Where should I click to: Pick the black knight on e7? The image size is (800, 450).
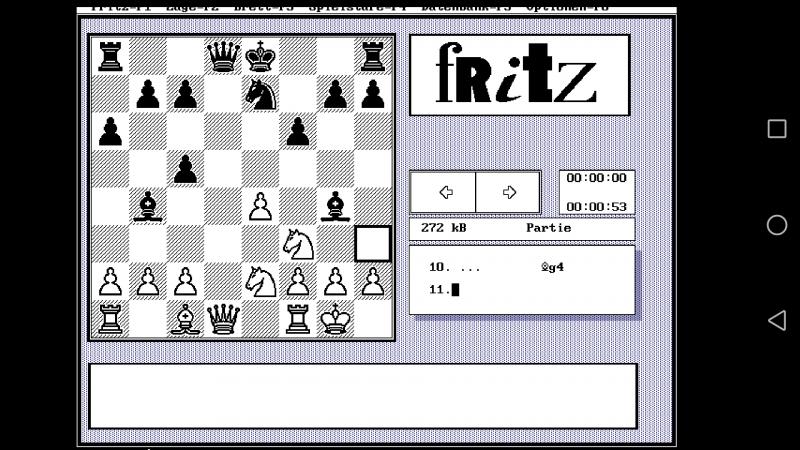[261, 94]
